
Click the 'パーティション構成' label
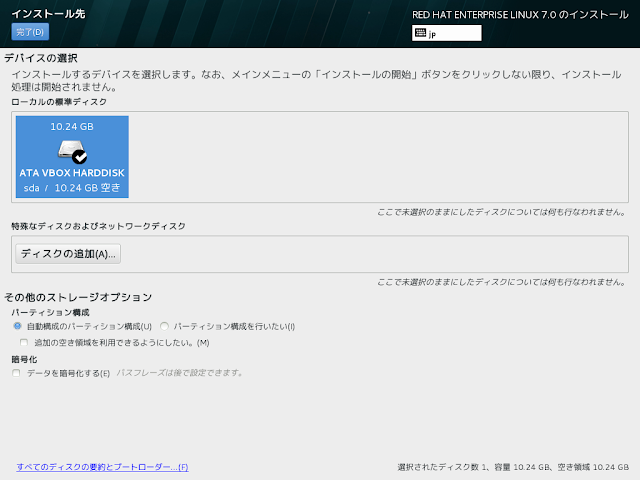(50, 313)
